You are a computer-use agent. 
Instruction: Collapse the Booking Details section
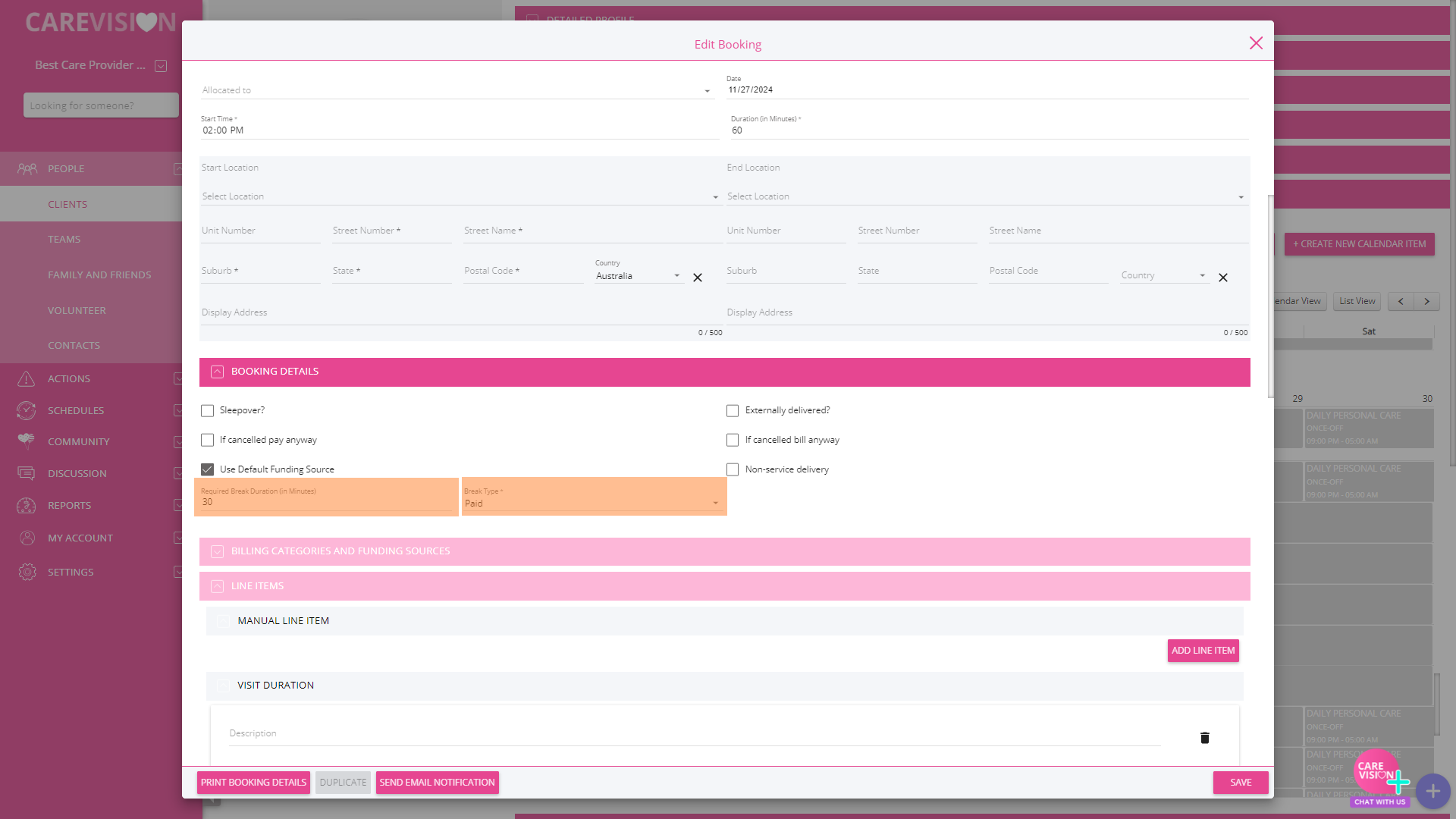[x=217, y=372]
